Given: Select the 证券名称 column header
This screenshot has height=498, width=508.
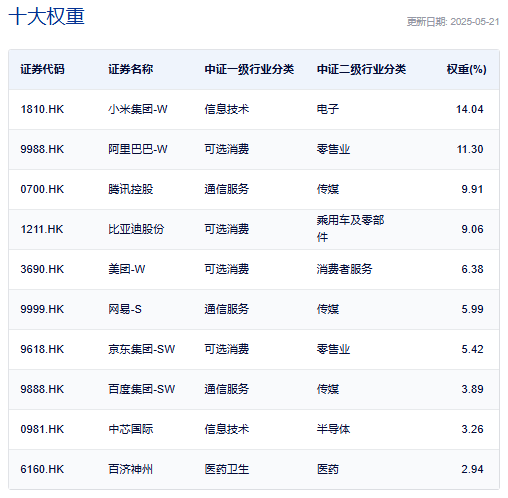Looking at the screenshot, I should 131,69.
